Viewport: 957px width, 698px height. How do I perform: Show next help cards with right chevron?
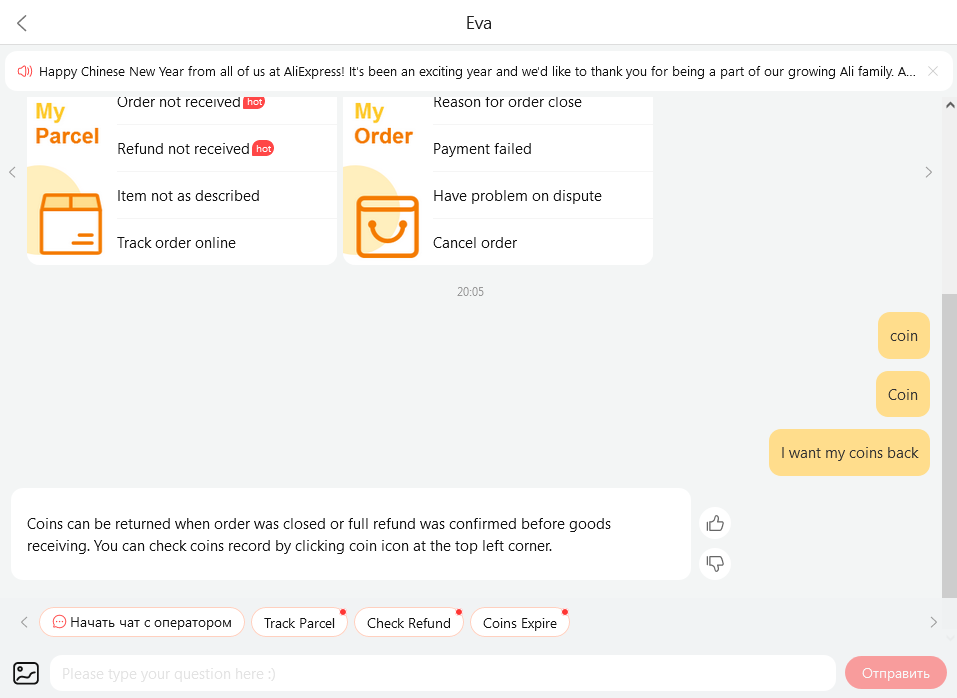928,172
